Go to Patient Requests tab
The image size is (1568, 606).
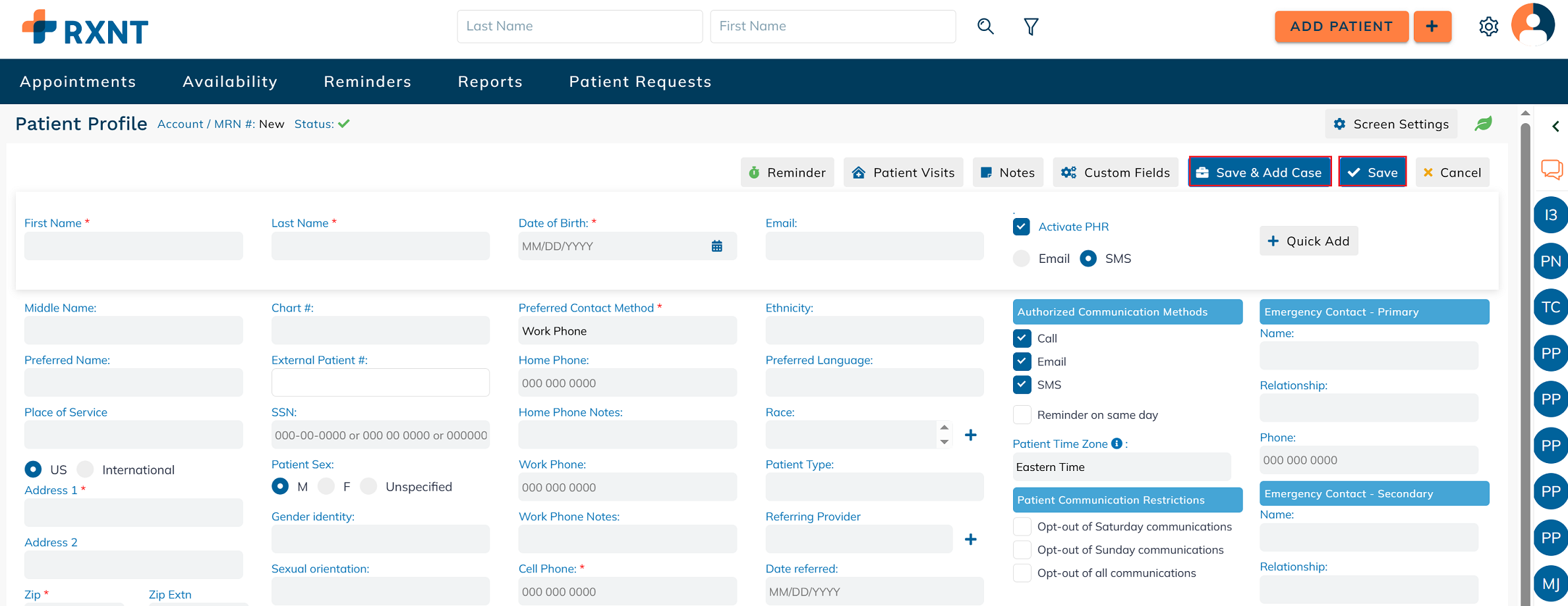point(640,82)
